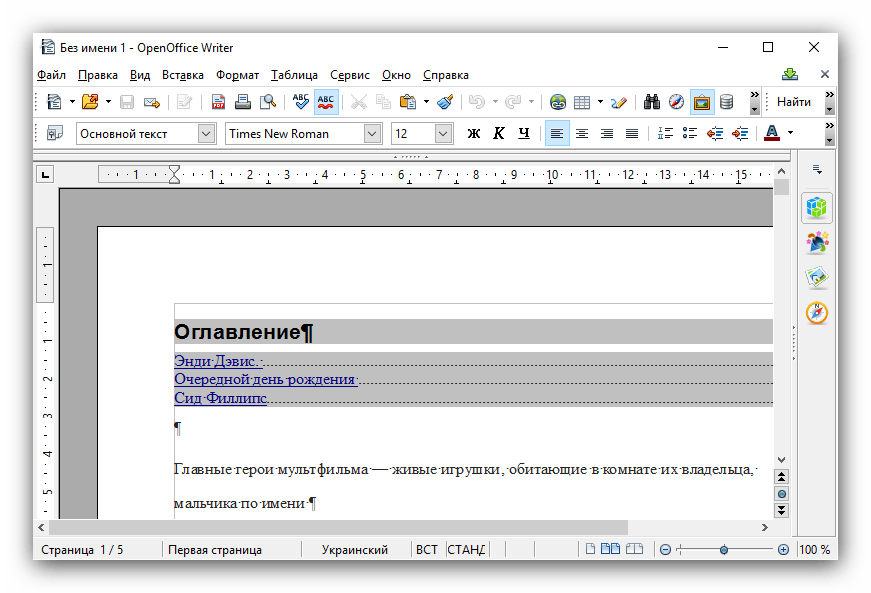The height and width of the screenshot is (593, 871).
Task: Open the Таблица menu
Action: point(294,75)
